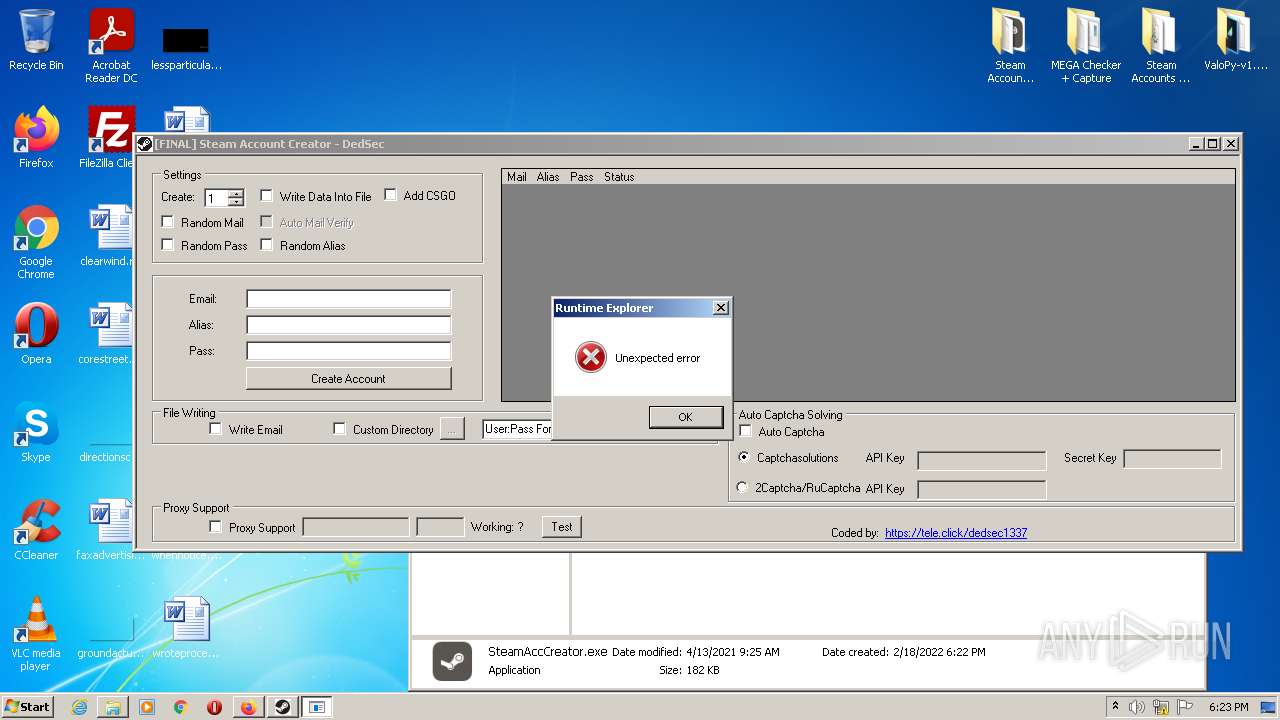Click the proxy address input field
This screenshot has height=720, width=1280.
(356, 527)
